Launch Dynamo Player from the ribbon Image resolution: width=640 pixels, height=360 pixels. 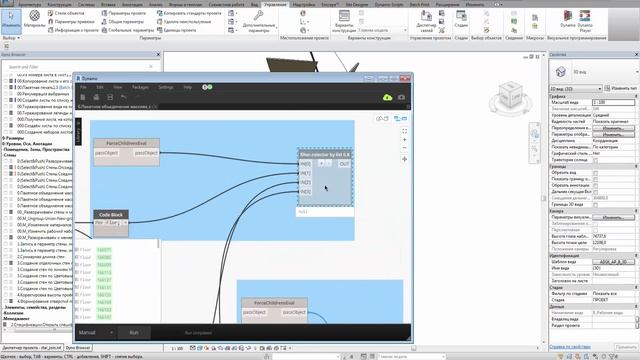pos(585,21)
